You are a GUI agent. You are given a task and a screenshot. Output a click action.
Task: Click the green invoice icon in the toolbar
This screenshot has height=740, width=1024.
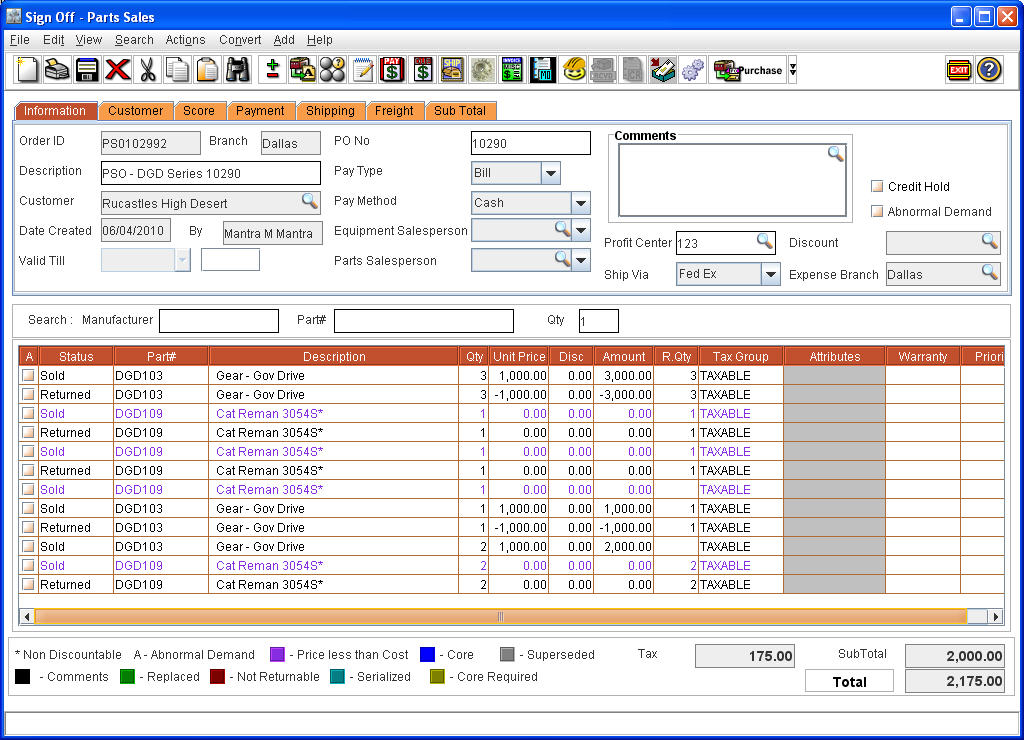513,70
